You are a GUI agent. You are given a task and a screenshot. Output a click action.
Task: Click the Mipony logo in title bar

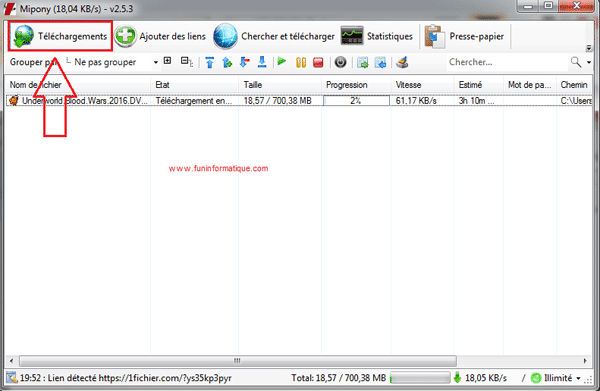tap(10, 8)
